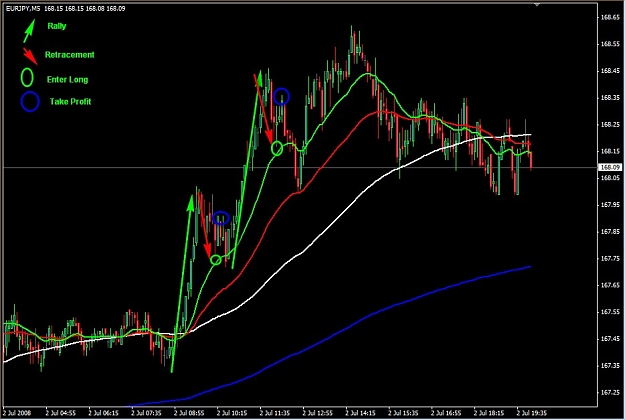Click the EURJPY,M5 symbol title text
The height and width of the screenshot is (420, 625).
coord(24,8)
